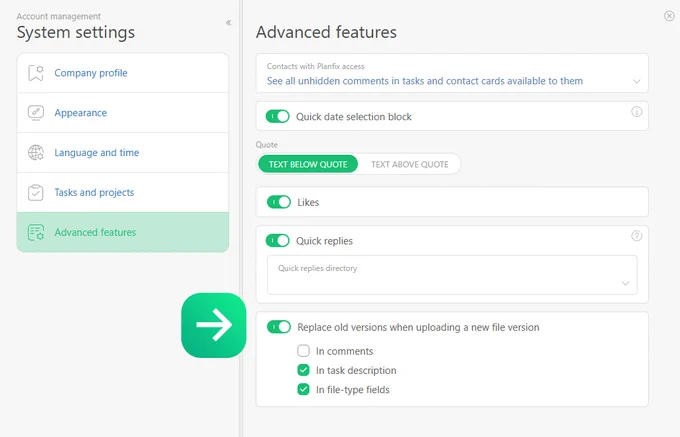Close the settings panel with X icon
The height and width of the screenshot is (437, 680).
(x=669, y=16)
